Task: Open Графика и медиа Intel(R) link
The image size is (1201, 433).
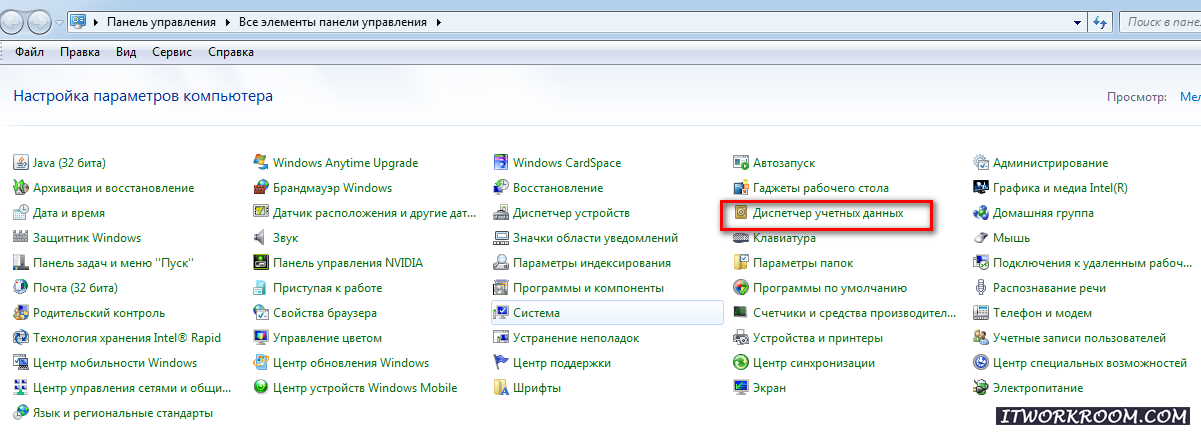Action: click(x=1060, y=188)
